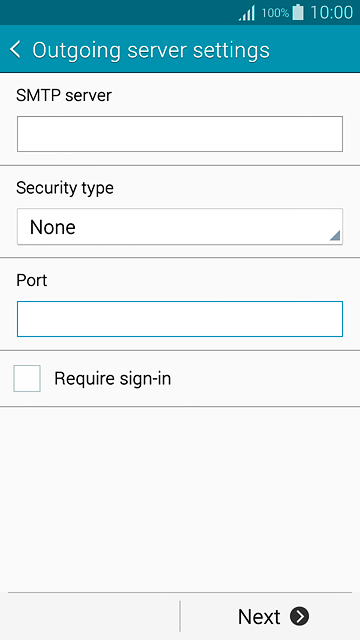
Task: Tap the circled arrow icon beside Next
Action: 300,616
